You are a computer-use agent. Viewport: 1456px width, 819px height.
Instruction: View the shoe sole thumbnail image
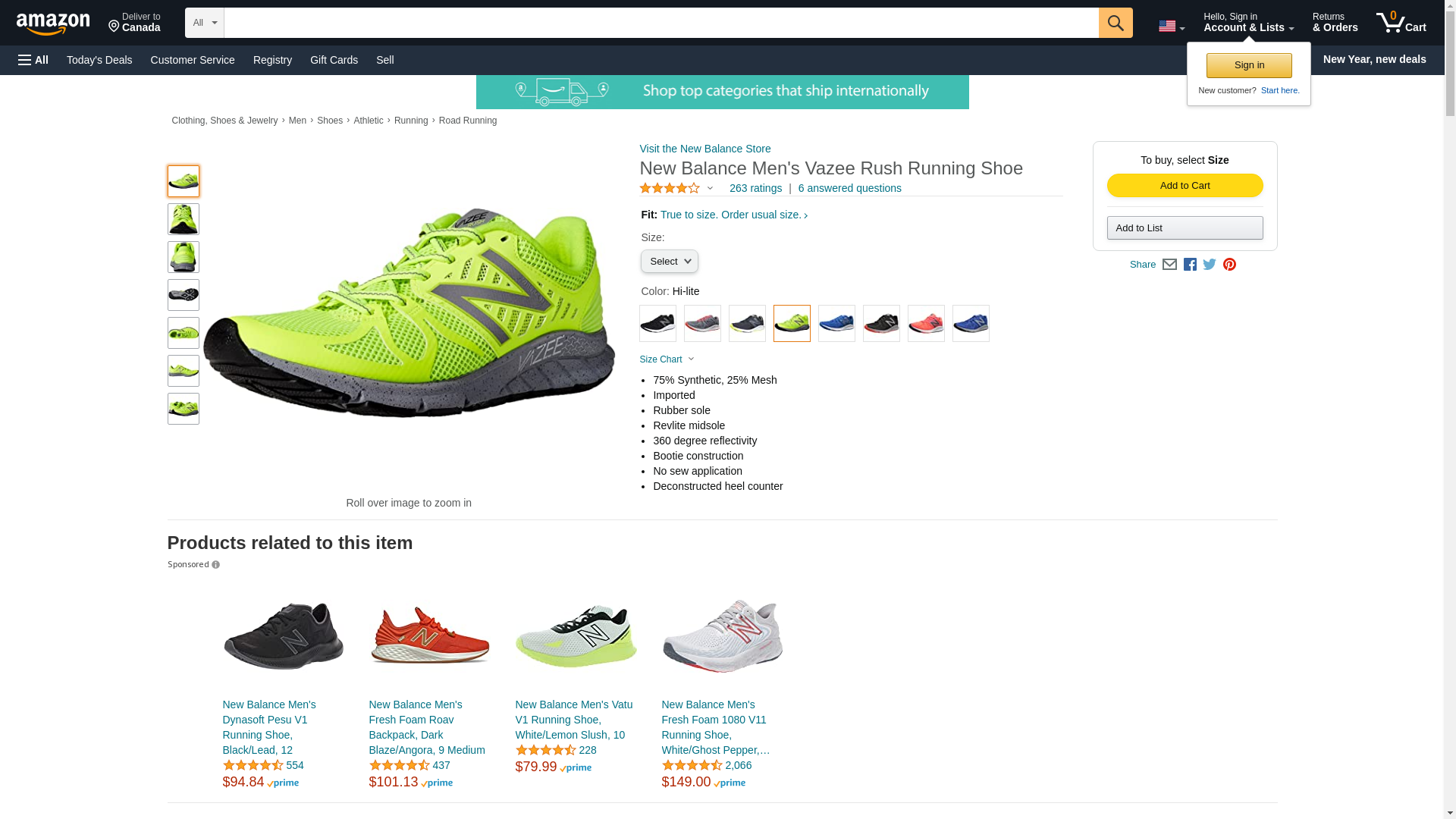pyautogui.click(x=184, y=295)
